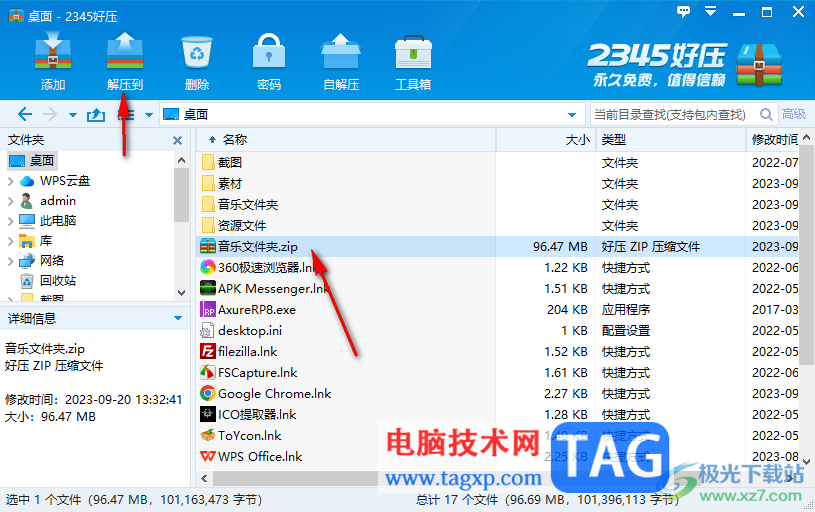Close the 文件夹 folder panel
This screenshot has width=815, height=512.
point(177,140)
